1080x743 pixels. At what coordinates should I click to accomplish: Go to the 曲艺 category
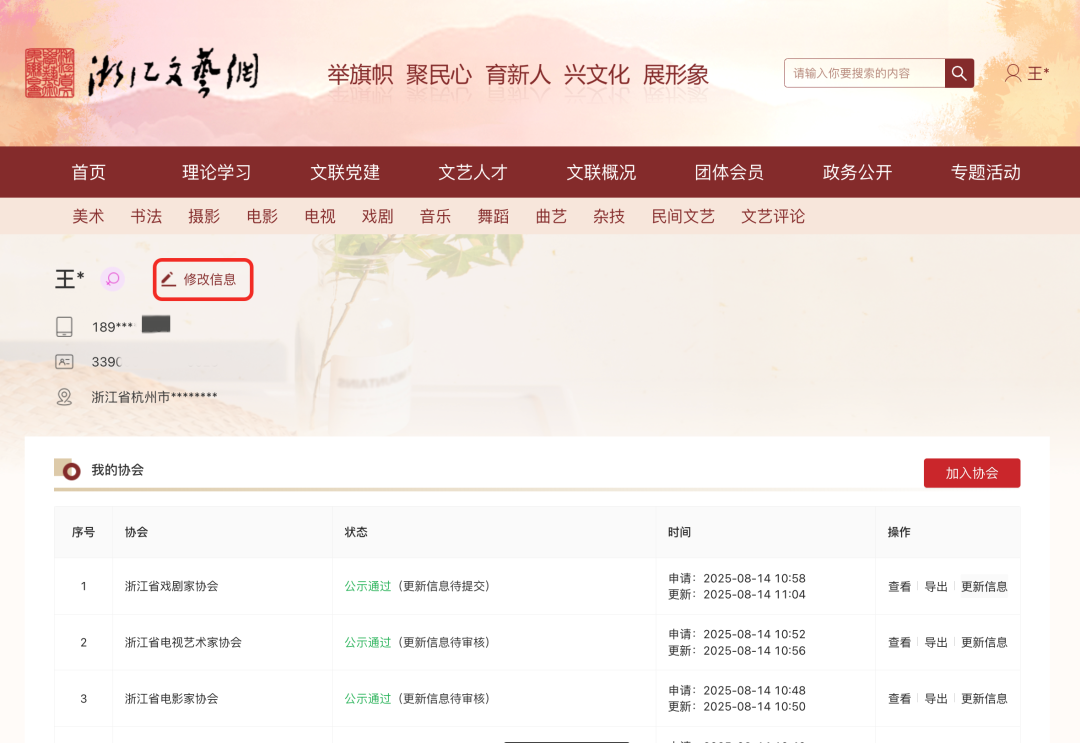[551, 216]
